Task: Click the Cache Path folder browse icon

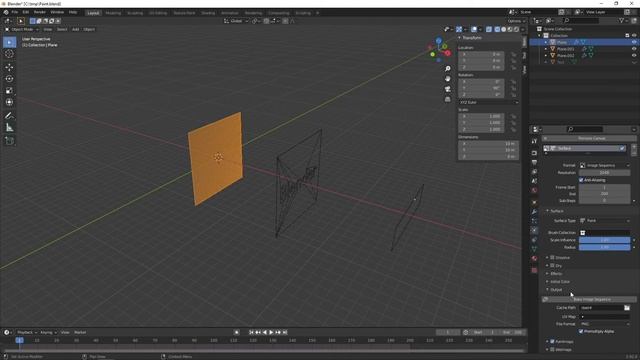Action: click(627, 308)
